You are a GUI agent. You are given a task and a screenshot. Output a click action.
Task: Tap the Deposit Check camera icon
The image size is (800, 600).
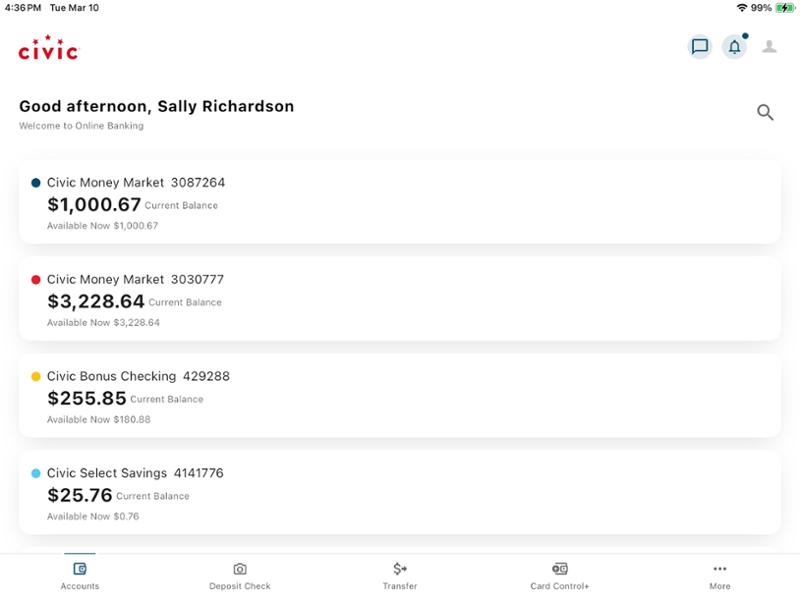240,568
